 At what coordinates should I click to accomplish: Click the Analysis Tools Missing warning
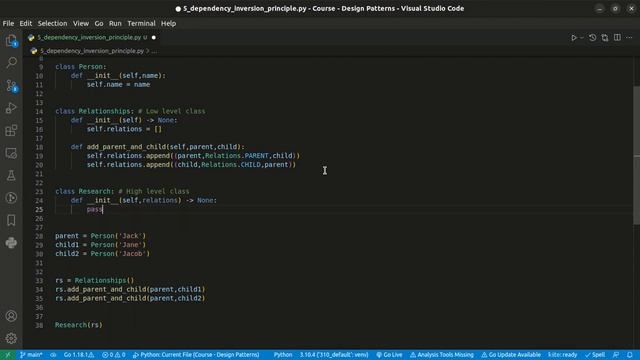(x=442, y=355)
